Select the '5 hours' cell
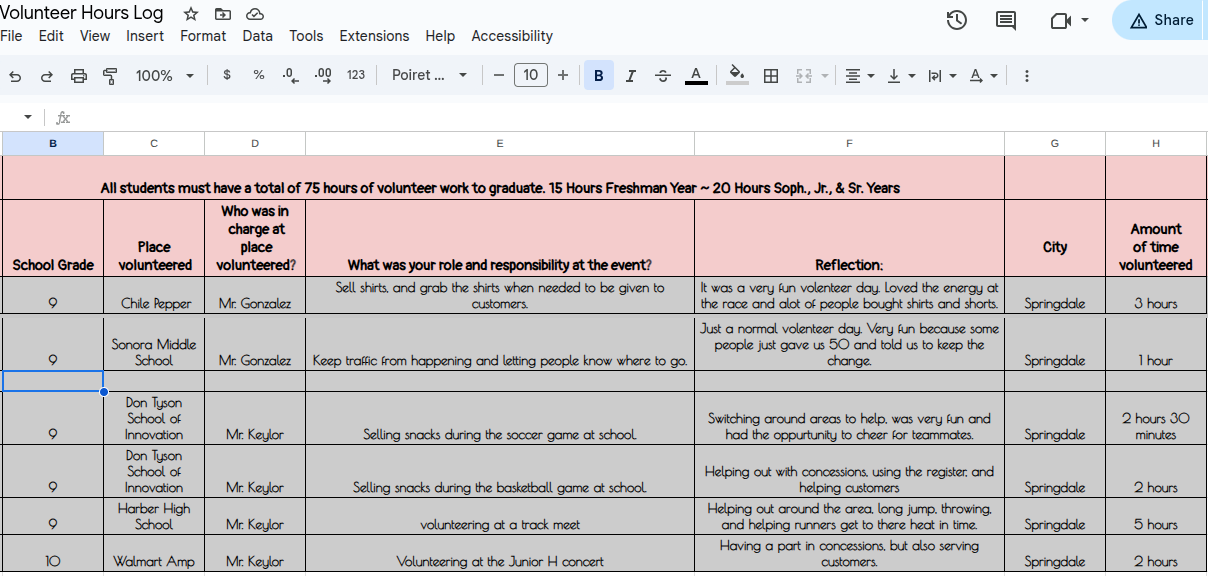Image resolution: width=1208 pixels, height=576 pixels. 1156,516
